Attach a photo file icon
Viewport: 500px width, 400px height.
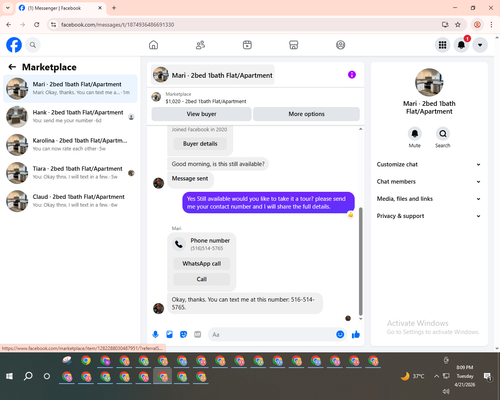pos(170,334)
